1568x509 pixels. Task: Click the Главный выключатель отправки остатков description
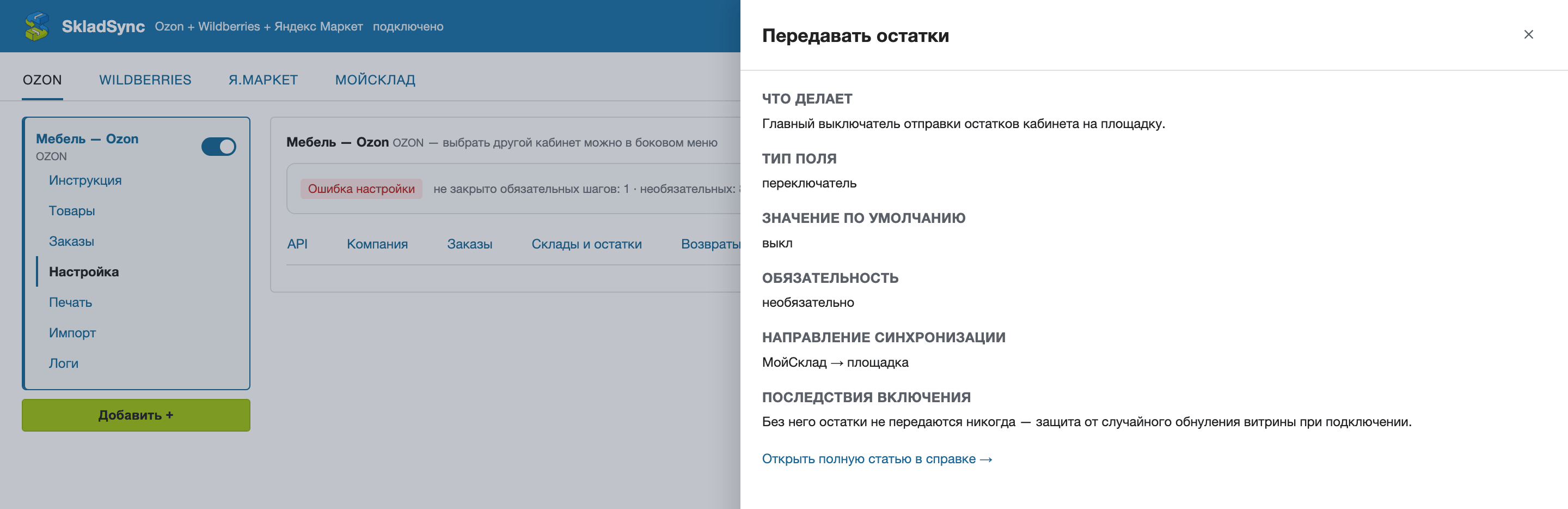tap(963, 124)
